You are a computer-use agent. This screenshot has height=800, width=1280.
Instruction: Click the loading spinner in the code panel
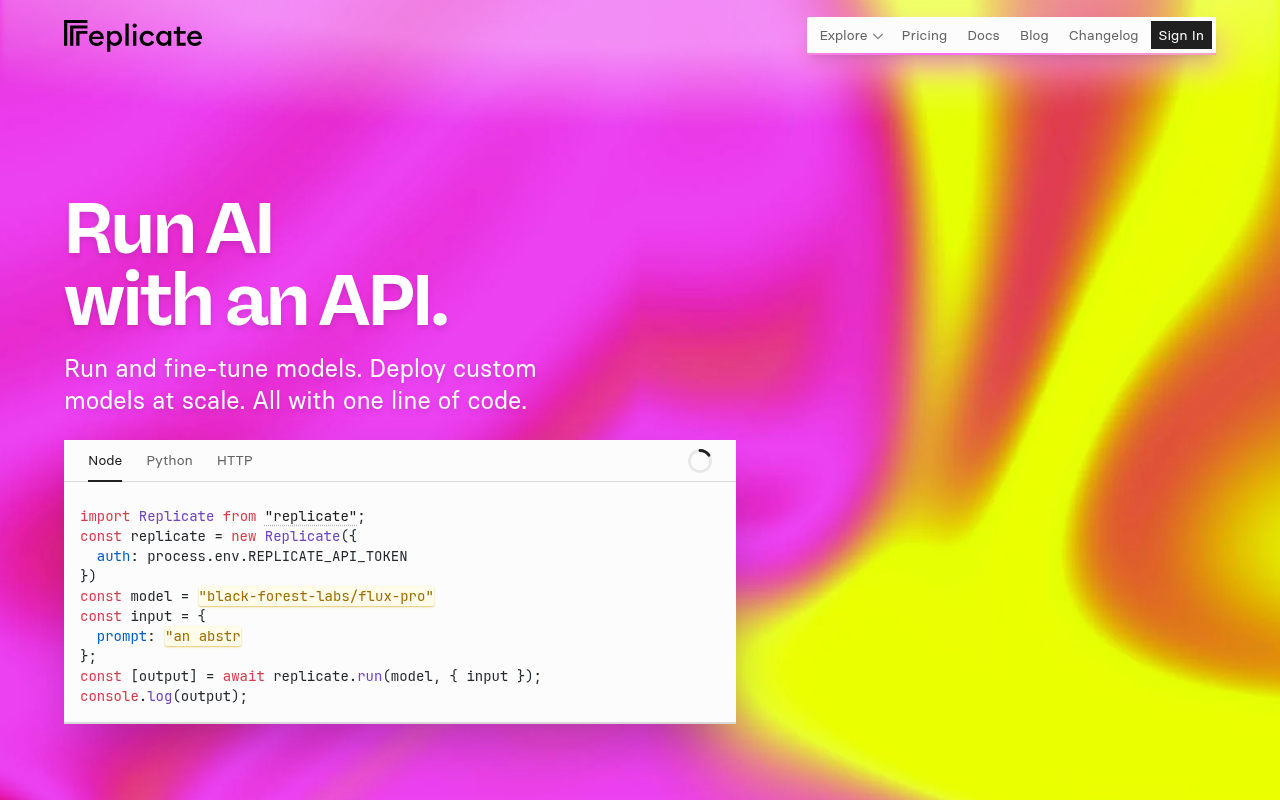click(x=700, y=460)
